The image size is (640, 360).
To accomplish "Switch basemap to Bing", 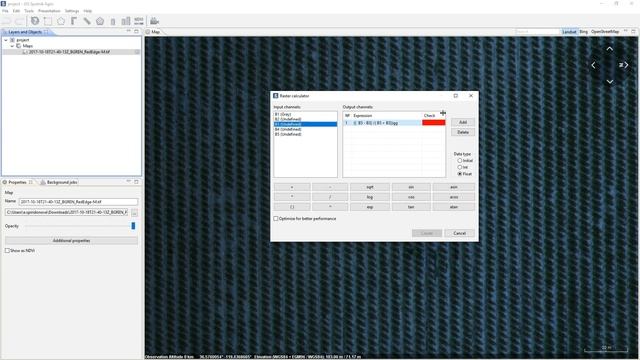I will tap(584, 31).
